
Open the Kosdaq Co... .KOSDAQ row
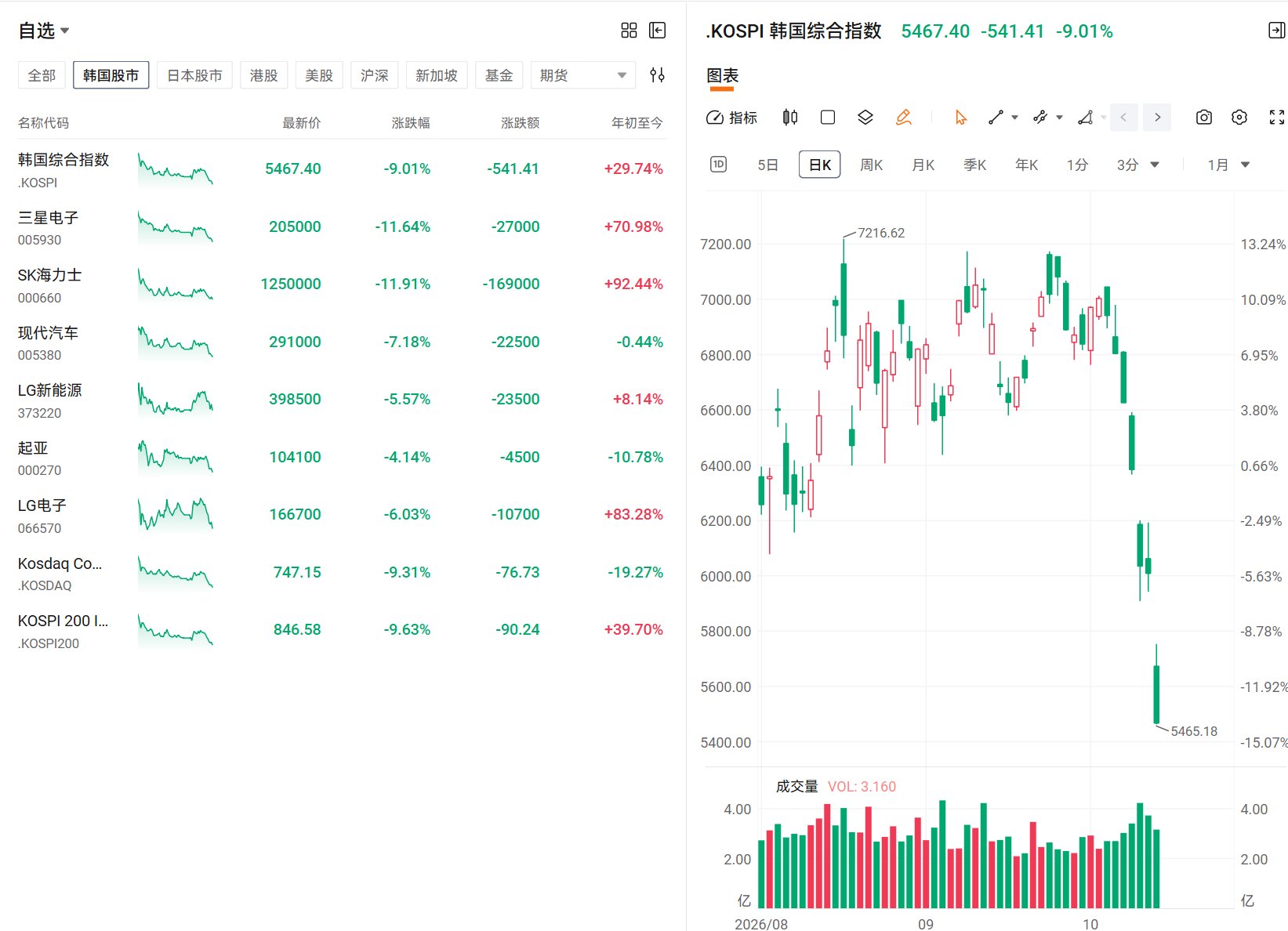pos(342,572)
